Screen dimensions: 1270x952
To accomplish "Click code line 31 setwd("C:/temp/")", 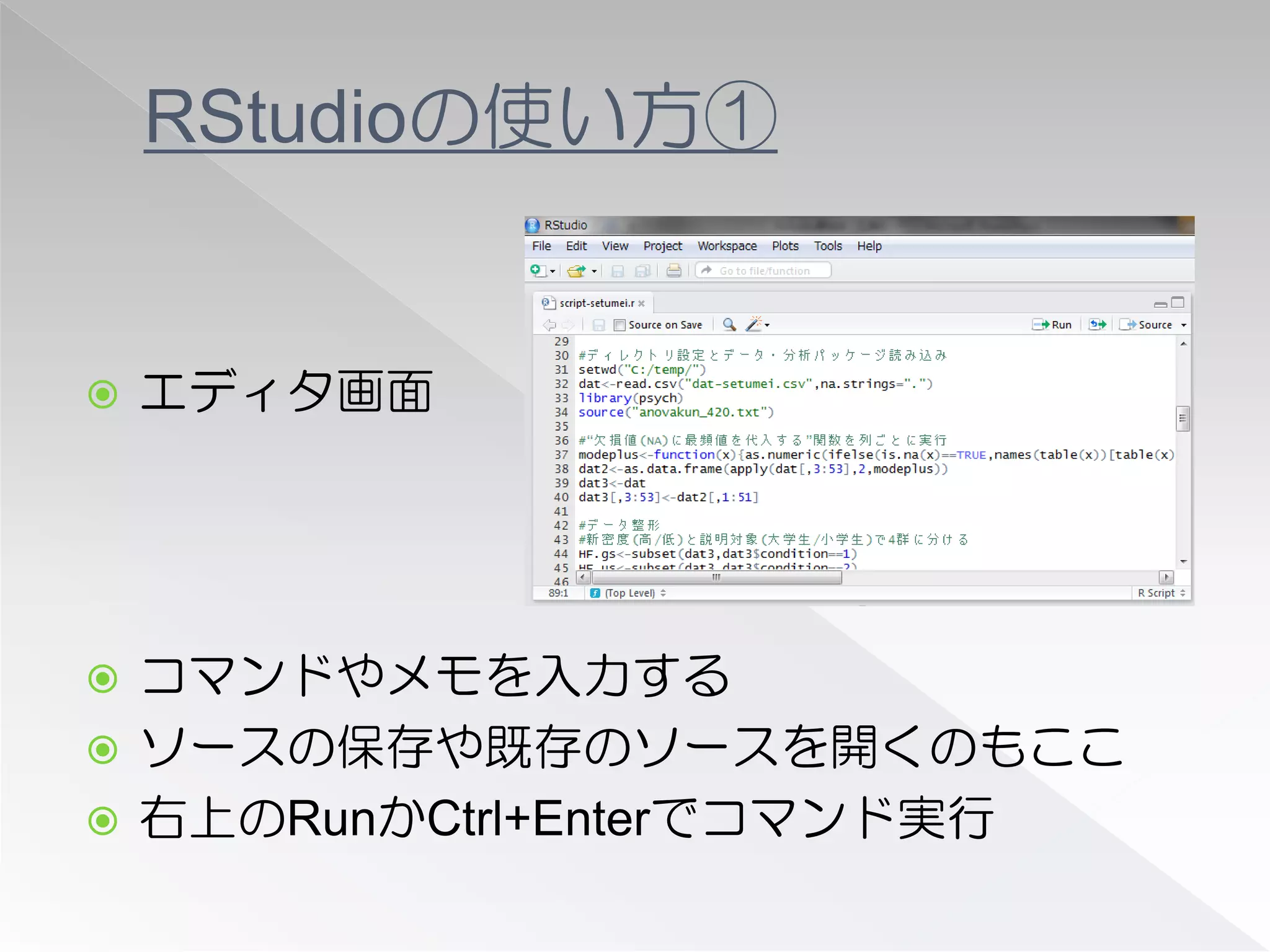I will point(642,370).
